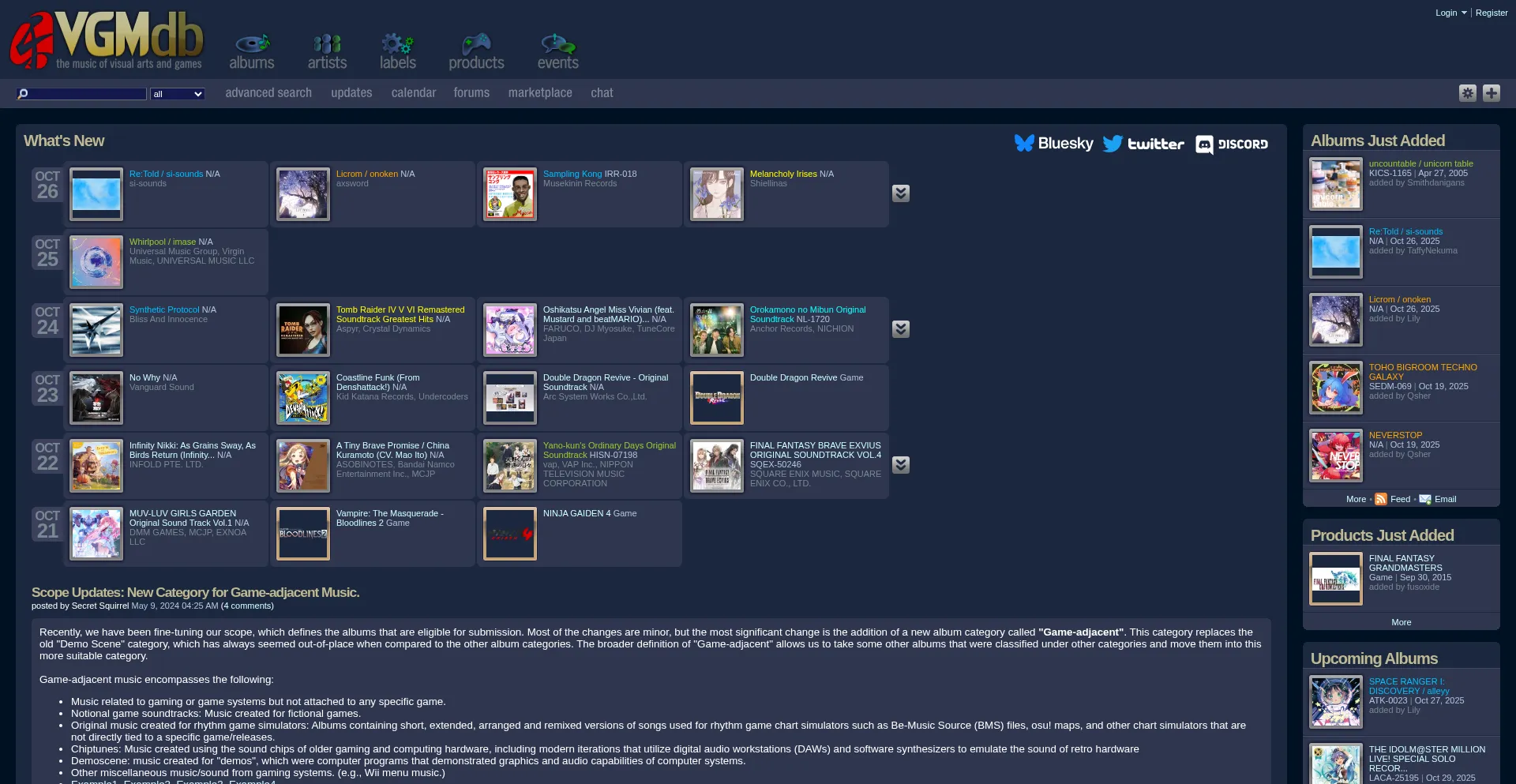Screen dimensions: 1516x784
Task: Open the Login menu
Action: pyautogui.click(x=1450, y=13)
